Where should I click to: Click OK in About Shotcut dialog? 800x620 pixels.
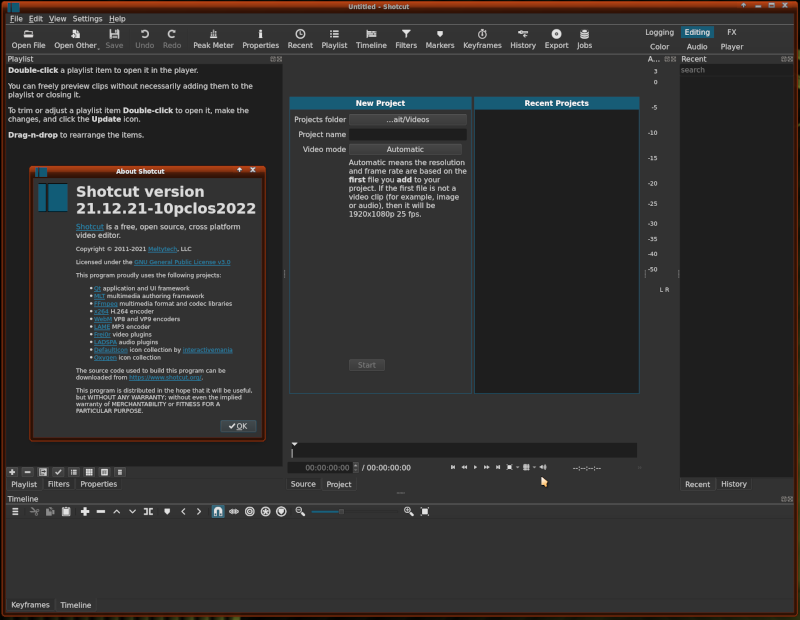238,426
